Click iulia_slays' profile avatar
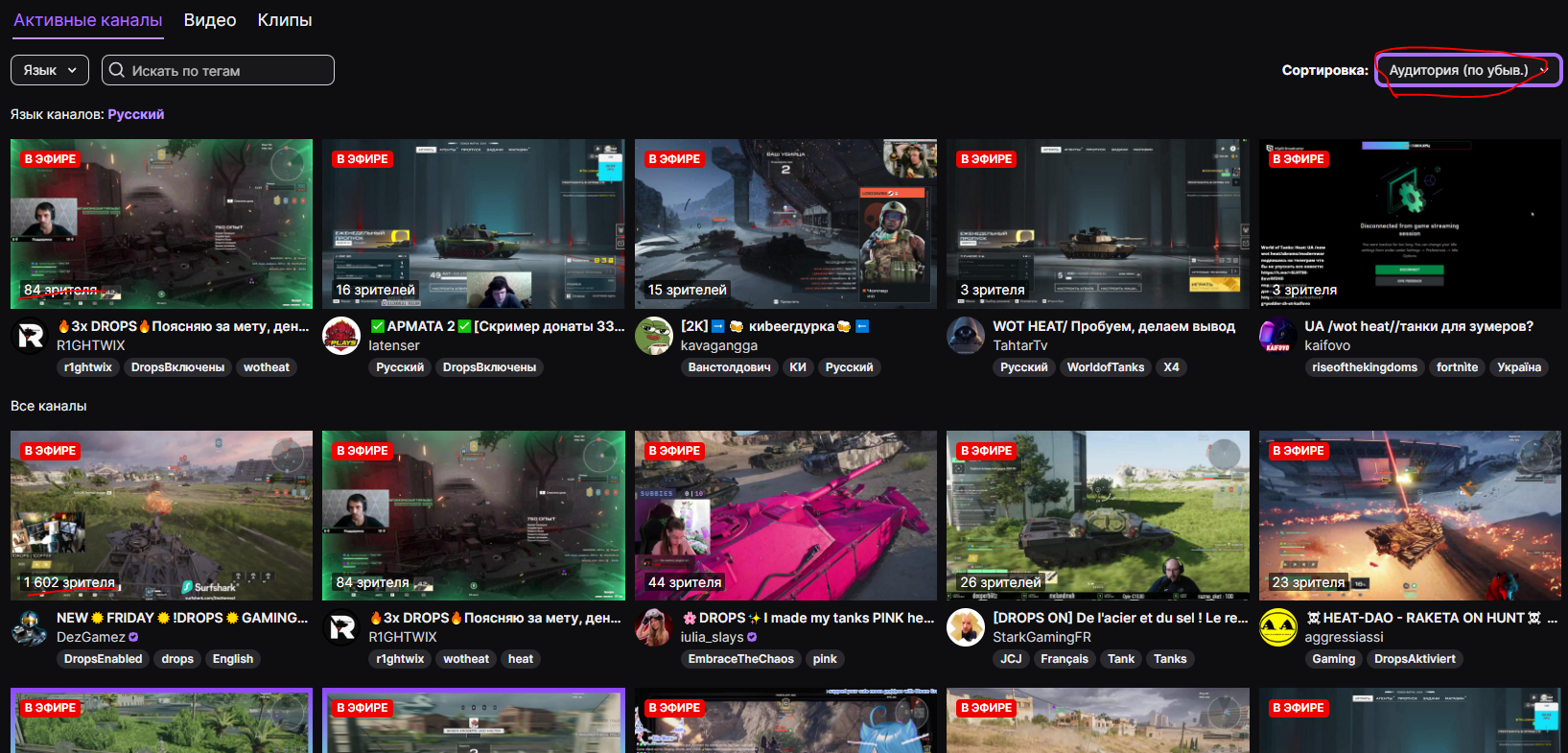Image resolution: width=1568 pixels, height=753 pixels. (654, 627)
